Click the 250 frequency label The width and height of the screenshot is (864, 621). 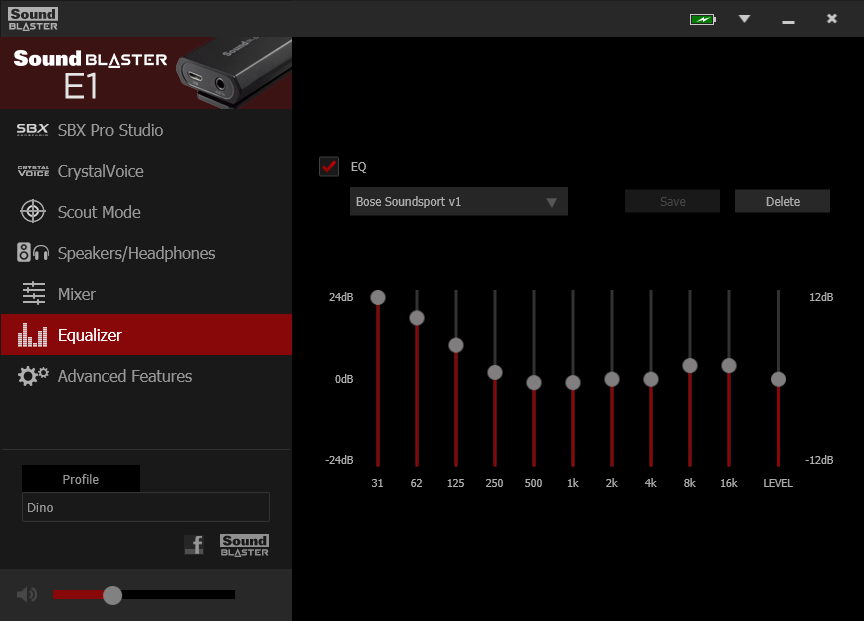(494, 483)
